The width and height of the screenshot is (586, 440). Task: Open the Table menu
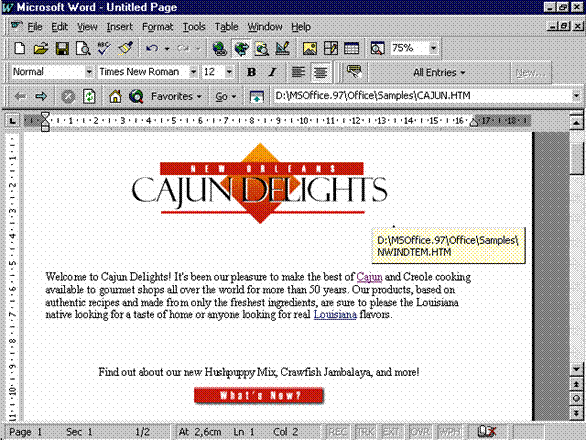coord(226,27)
